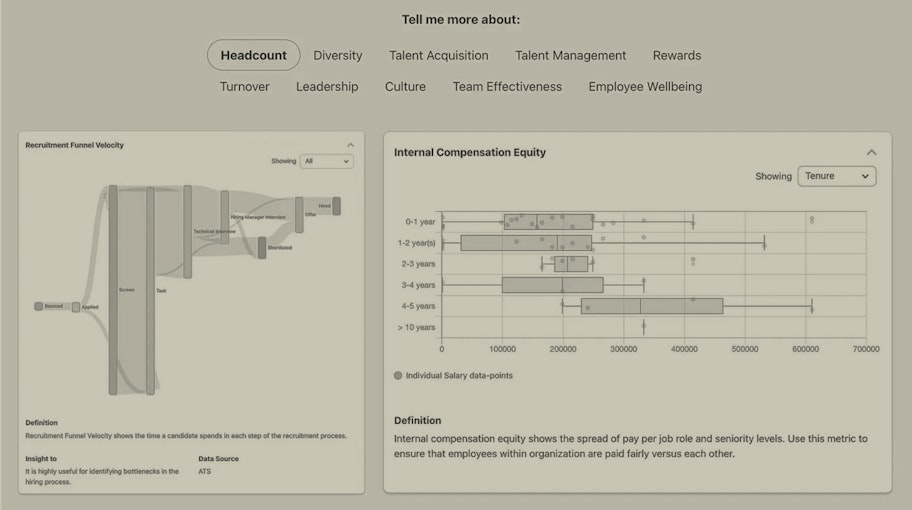Click the Screen stage bar
Screen dimensions: 912x510
113,290
